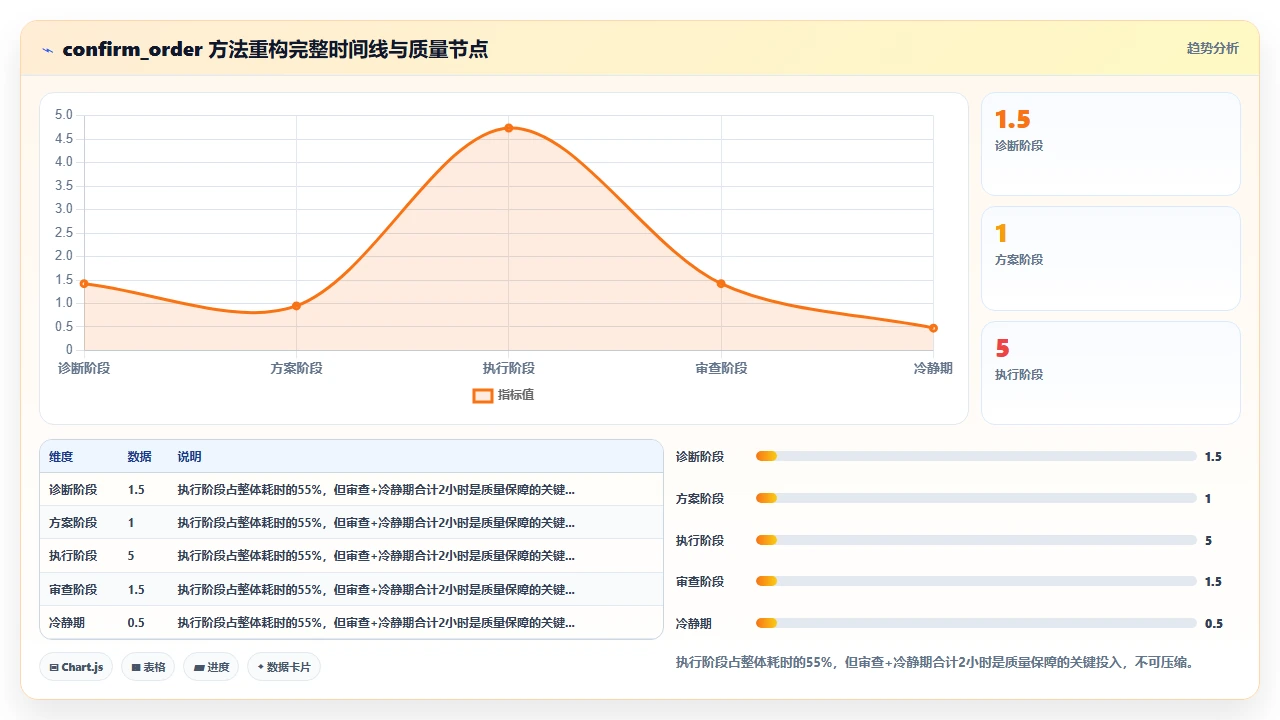Image resolution: width=1280 pixels, height=720 pixels.
Task: Click the 说明 column header
Action: (x=190, y=457)
